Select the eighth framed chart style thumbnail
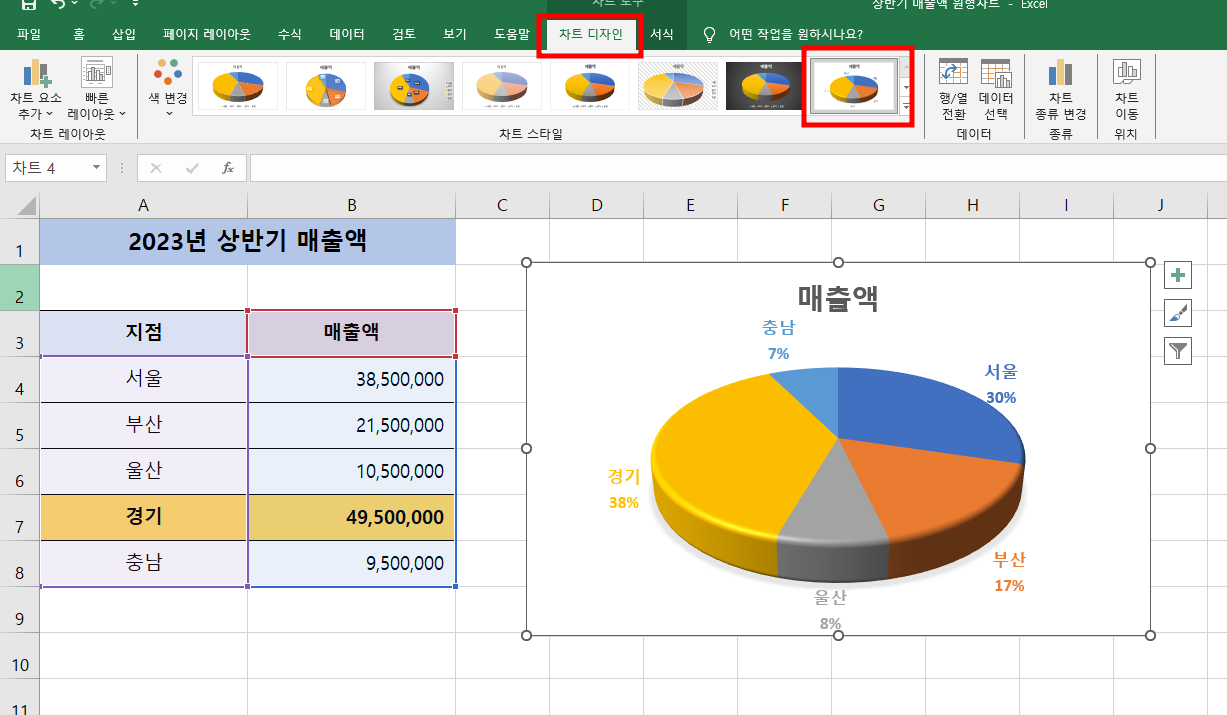1227x715 pixels. pyautogui.click(x=853, y=87)
